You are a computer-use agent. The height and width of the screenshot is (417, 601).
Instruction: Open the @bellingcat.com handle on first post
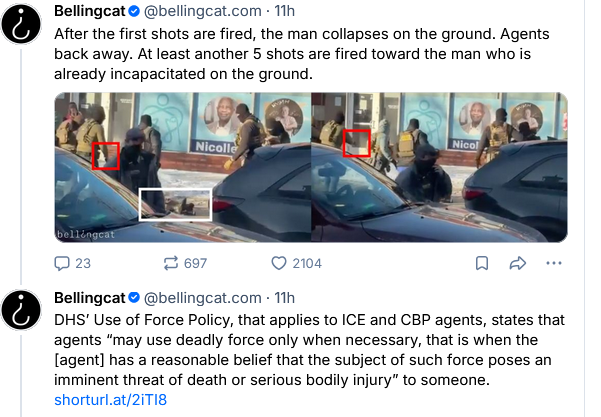click(202, 11)
